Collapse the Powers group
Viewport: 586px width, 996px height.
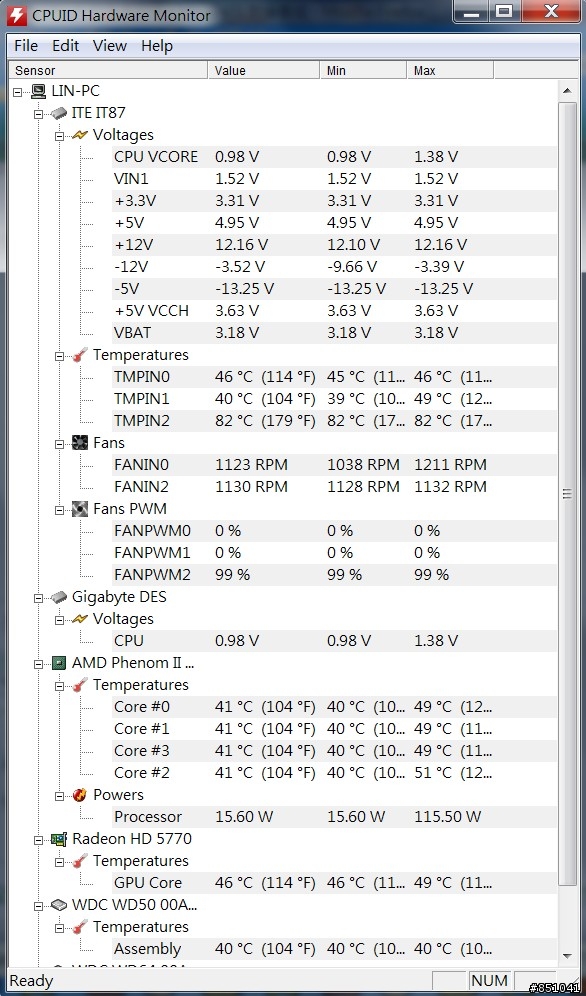[x=60, y=795]
